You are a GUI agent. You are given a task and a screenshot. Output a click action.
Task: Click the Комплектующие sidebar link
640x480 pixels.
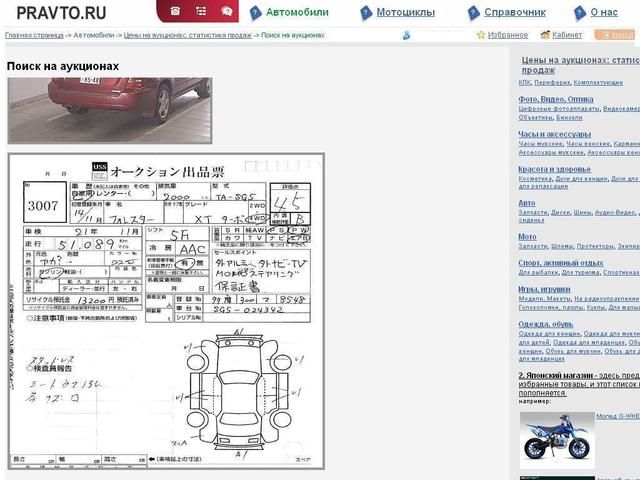598,82
